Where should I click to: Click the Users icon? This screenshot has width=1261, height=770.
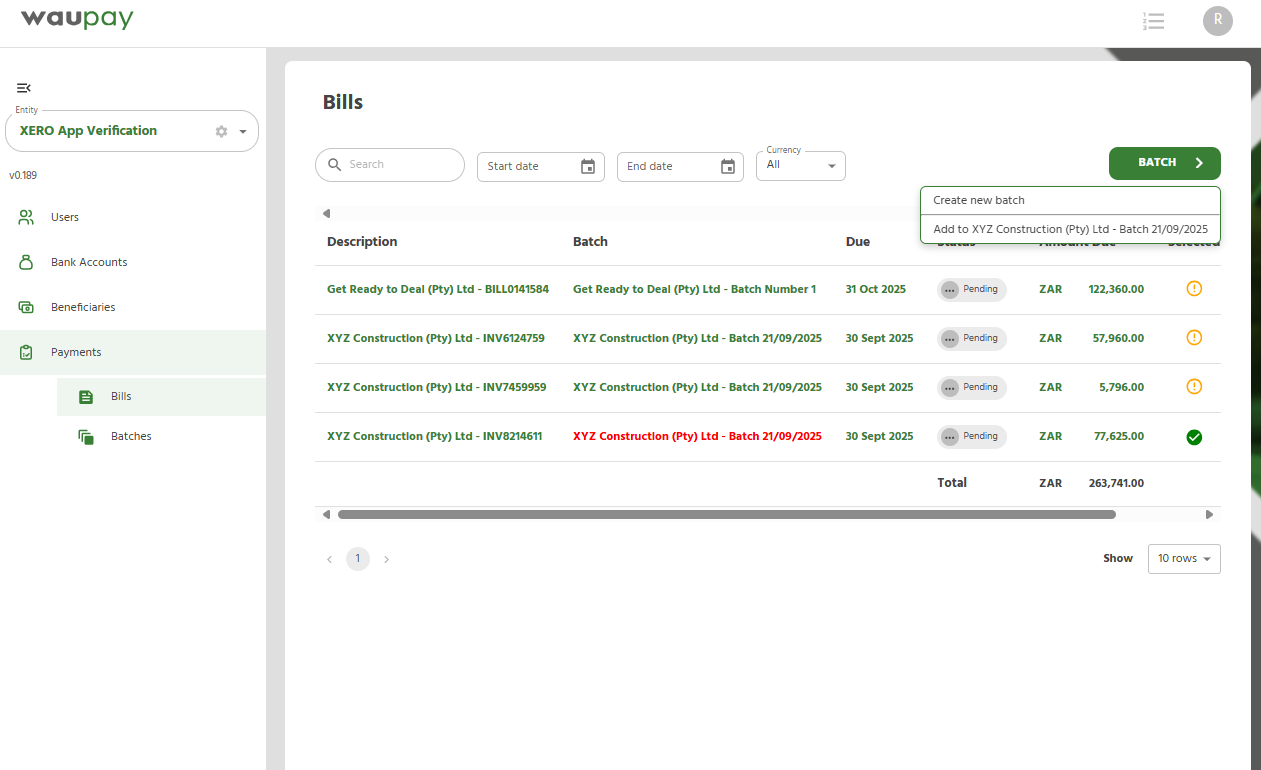tap(27, 217)
